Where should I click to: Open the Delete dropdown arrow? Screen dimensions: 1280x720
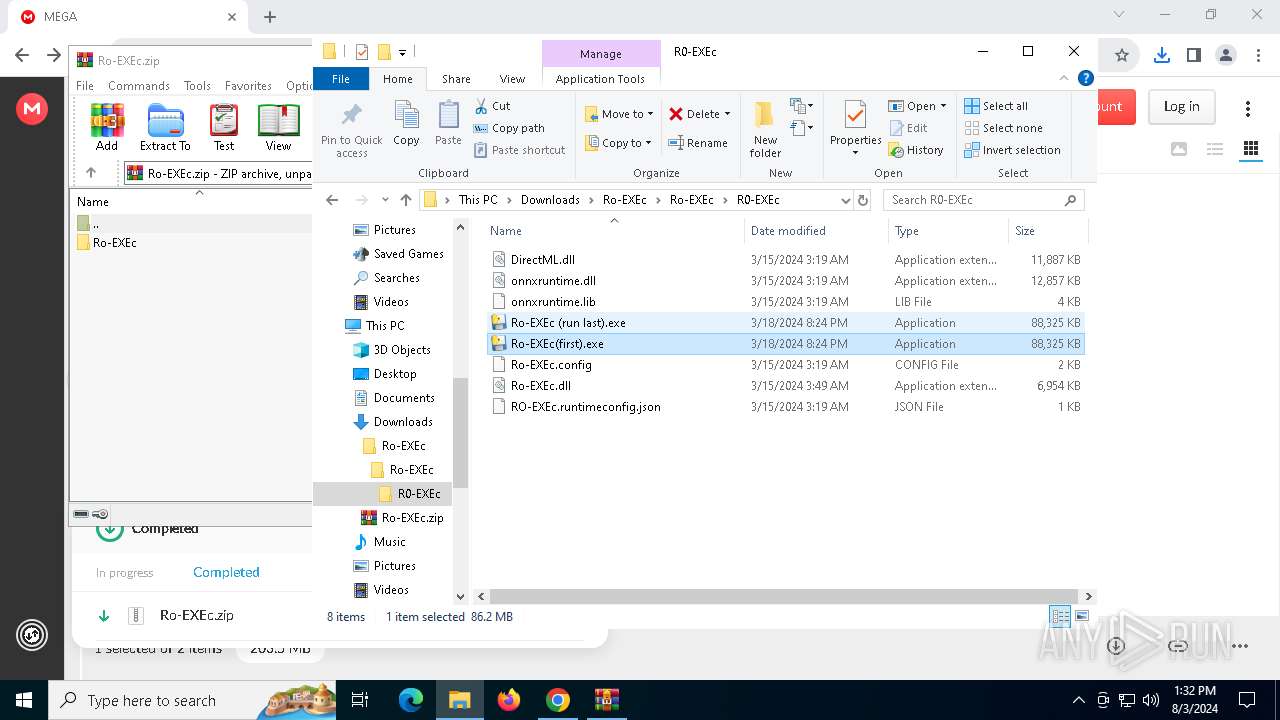coord(727,114)
